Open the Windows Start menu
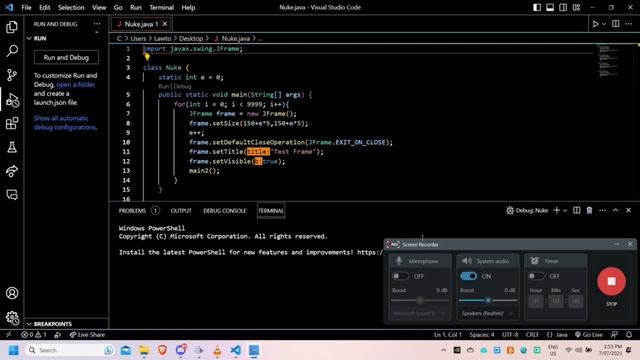The image size is (640, 360). (13, 350)
